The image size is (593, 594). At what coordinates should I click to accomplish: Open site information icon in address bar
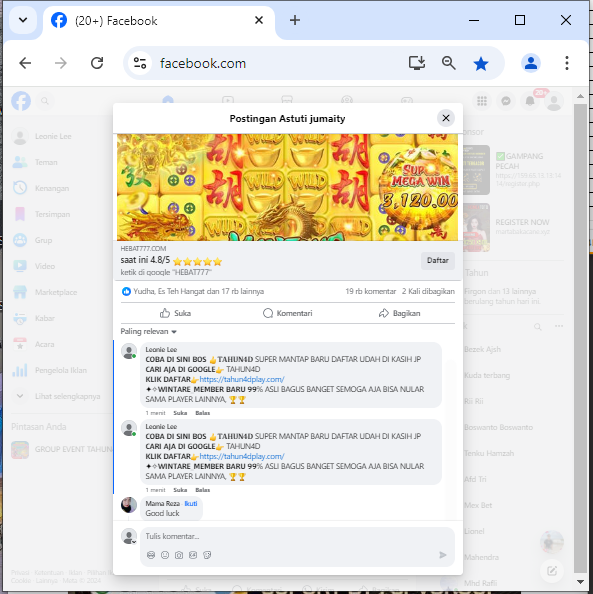click(x=139, y=63)
